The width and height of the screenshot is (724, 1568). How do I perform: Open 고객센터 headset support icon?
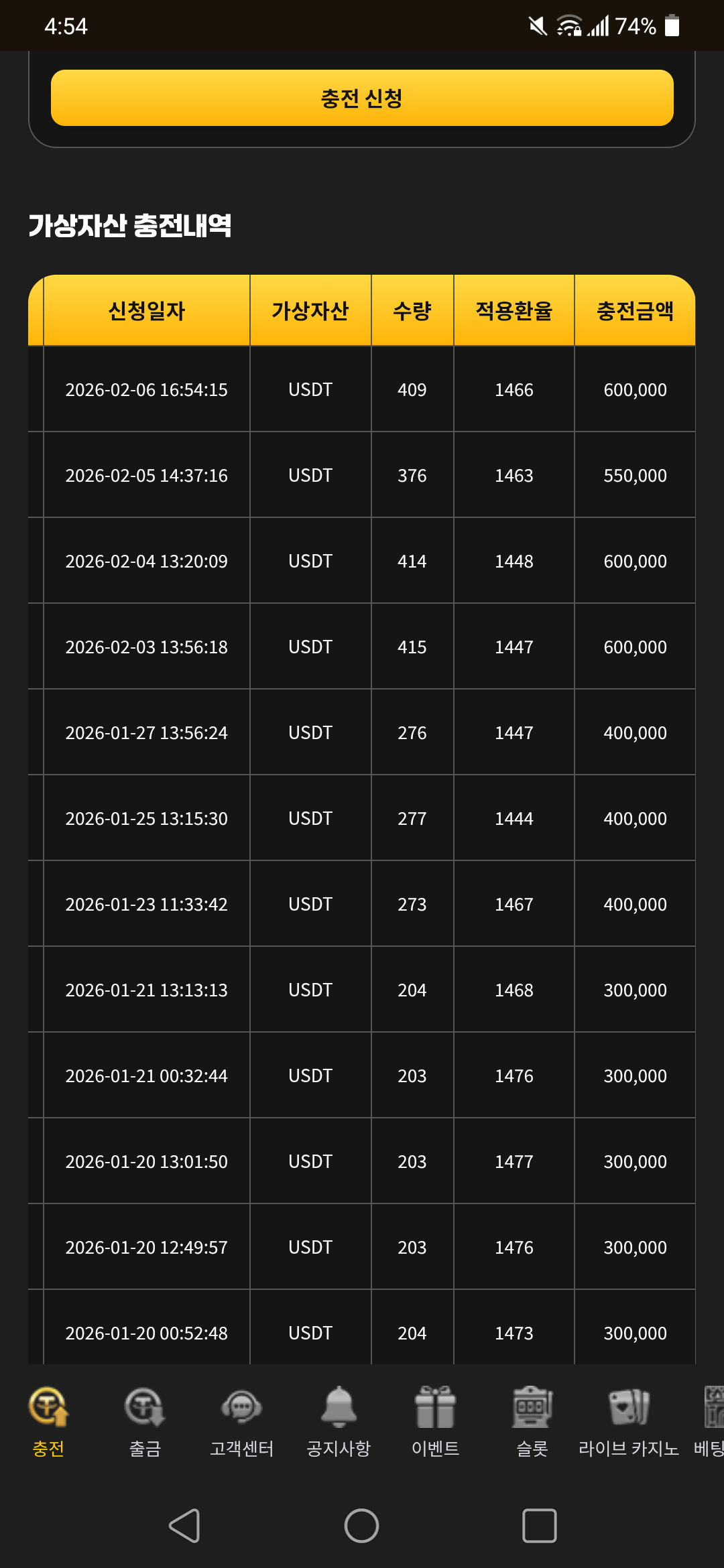(241, 1406)
